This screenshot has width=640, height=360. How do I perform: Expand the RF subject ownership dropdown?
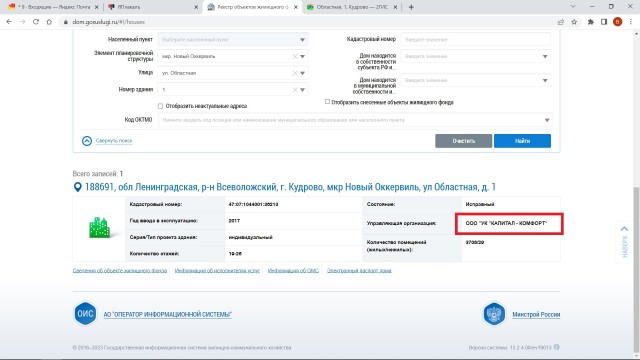pos(545,56)
